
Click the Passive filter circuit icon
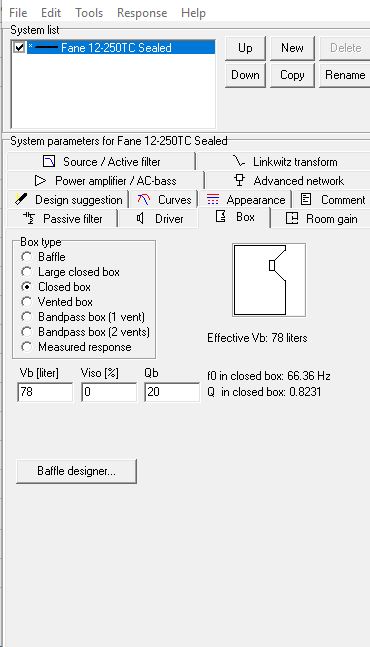click(29, 218)
